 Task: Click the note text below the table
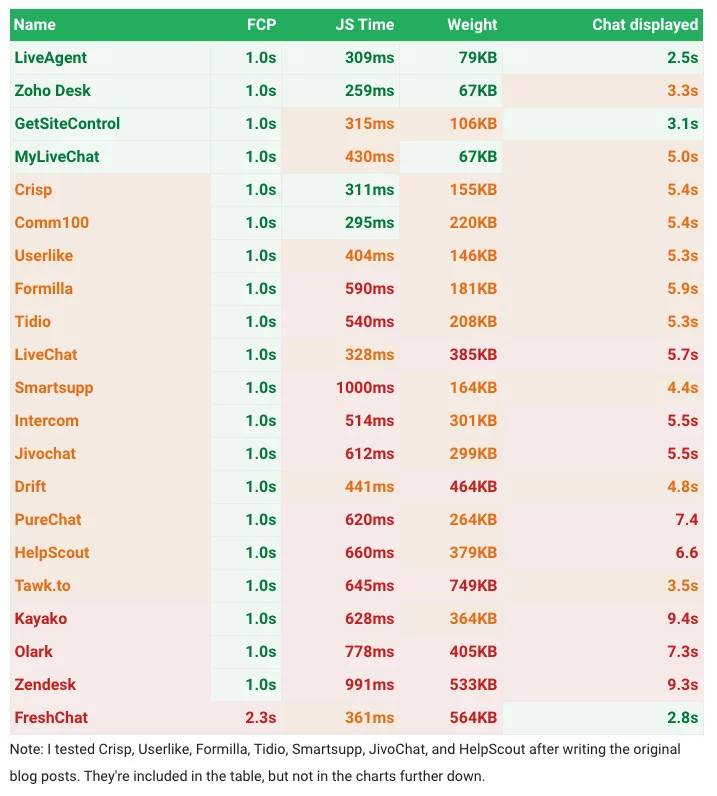pos(345,762)
